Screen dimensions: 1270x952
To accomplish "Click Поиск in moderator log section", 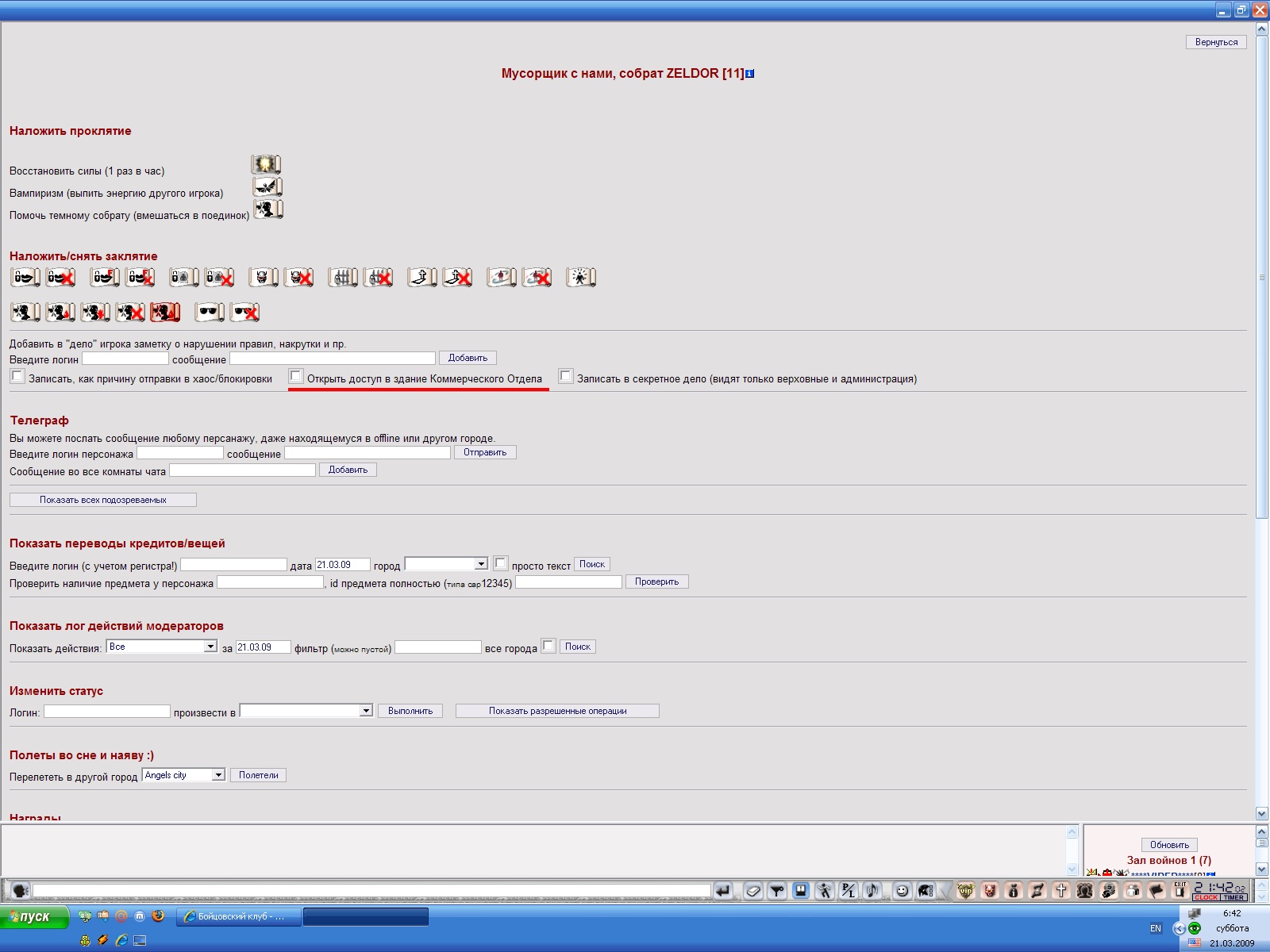I will tap(578, 647).
